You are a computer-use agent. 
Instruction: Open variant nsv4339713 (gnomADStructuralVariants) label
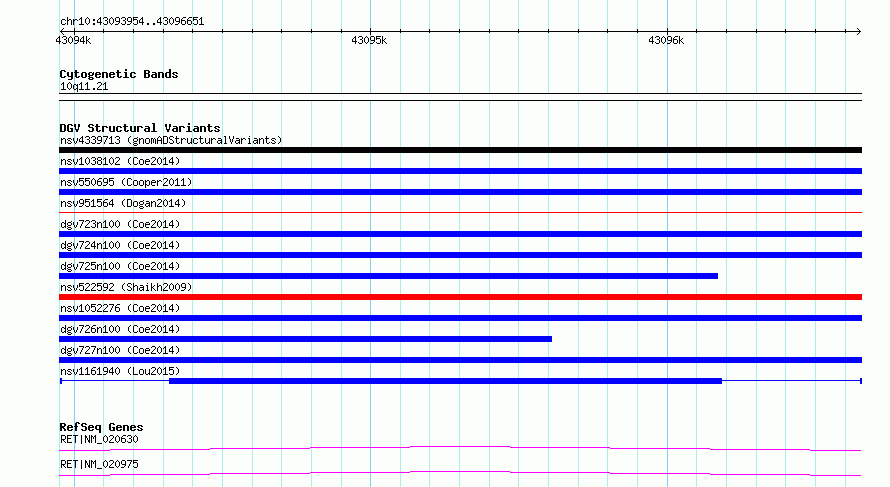(171, 140)
